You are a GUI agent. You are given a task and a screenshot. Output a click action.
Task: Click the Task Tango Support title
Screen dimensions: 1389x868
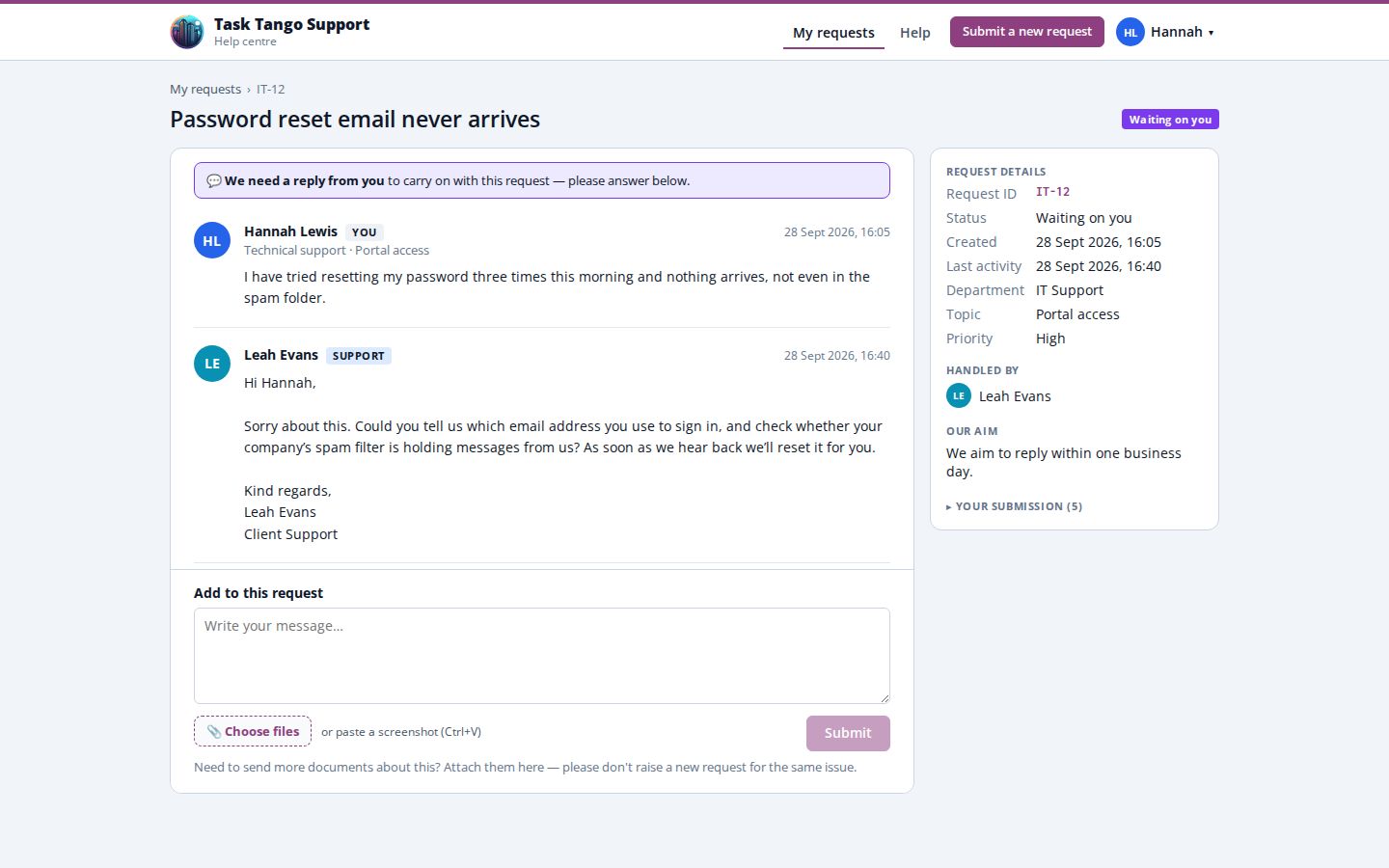tap(291, 24)
